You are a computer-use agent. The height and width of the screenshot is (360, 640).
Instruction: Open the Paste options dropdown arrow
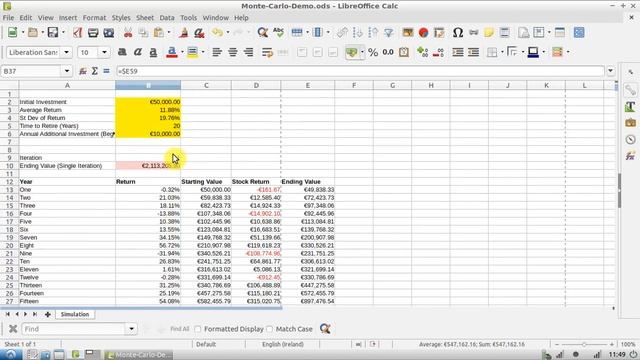169,33
